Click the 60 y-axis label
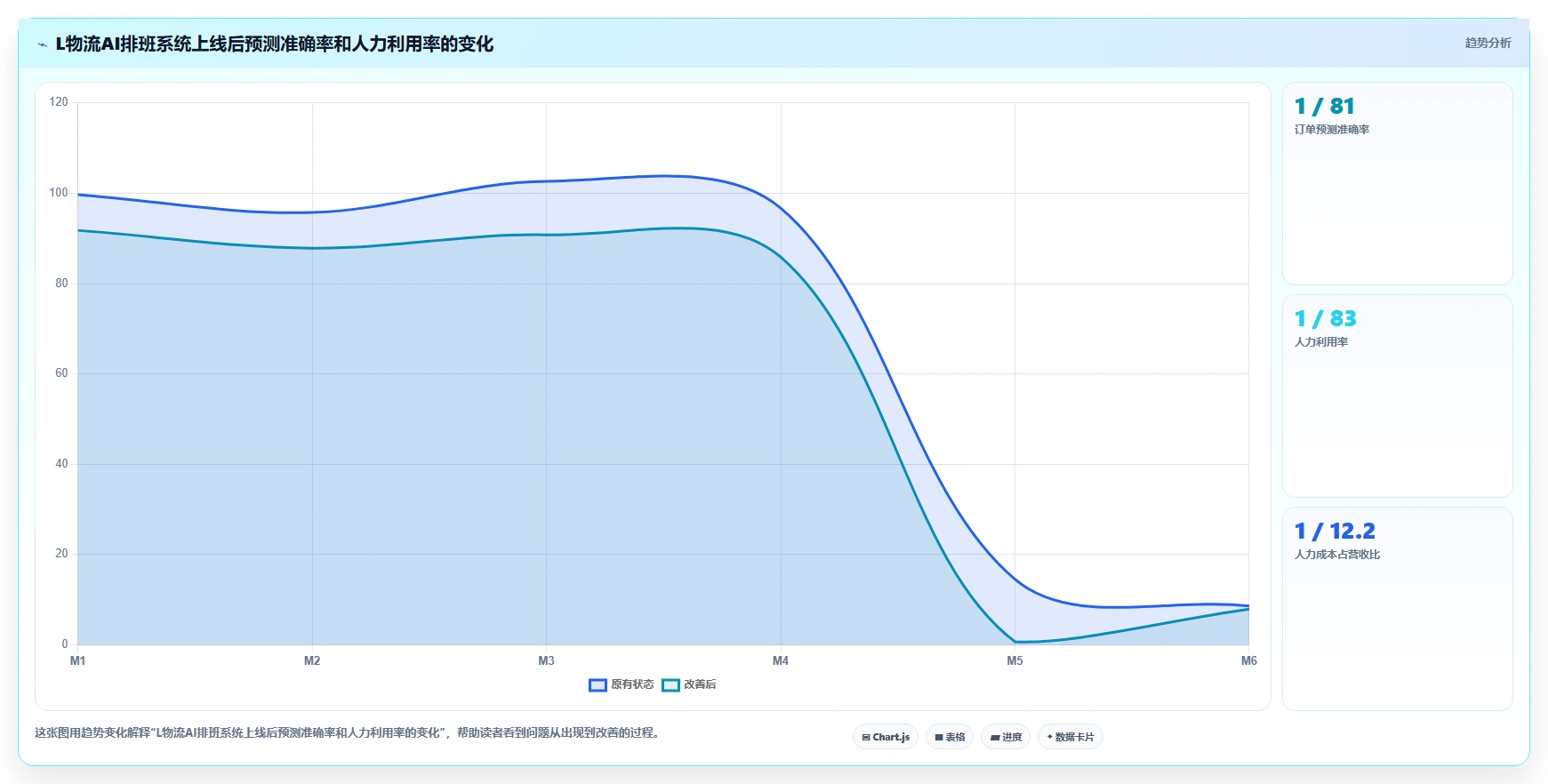The image size is (1548, 784). [x=61, y=373]
